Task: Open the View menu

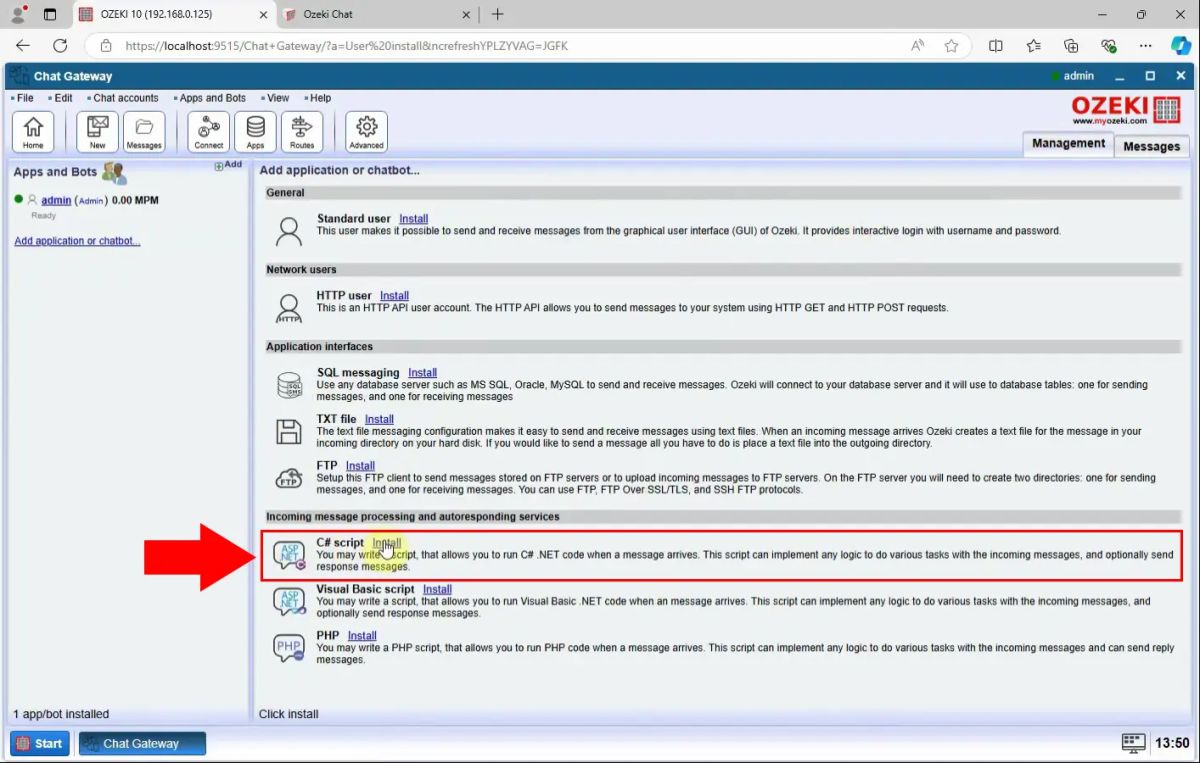Action: (278, 98)
